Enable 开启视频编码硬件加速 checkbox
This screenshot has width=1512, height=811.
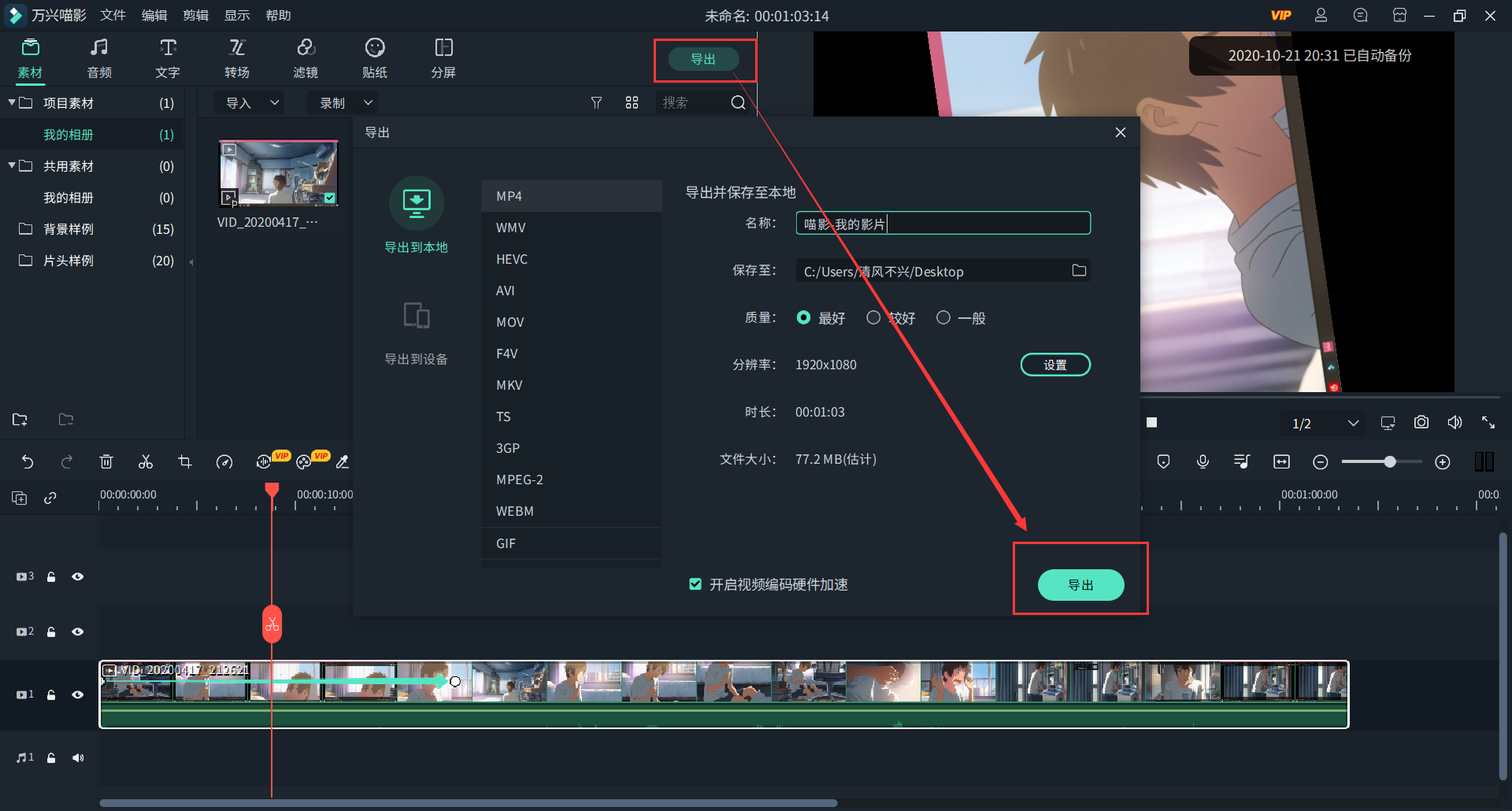tap(695, 584)
